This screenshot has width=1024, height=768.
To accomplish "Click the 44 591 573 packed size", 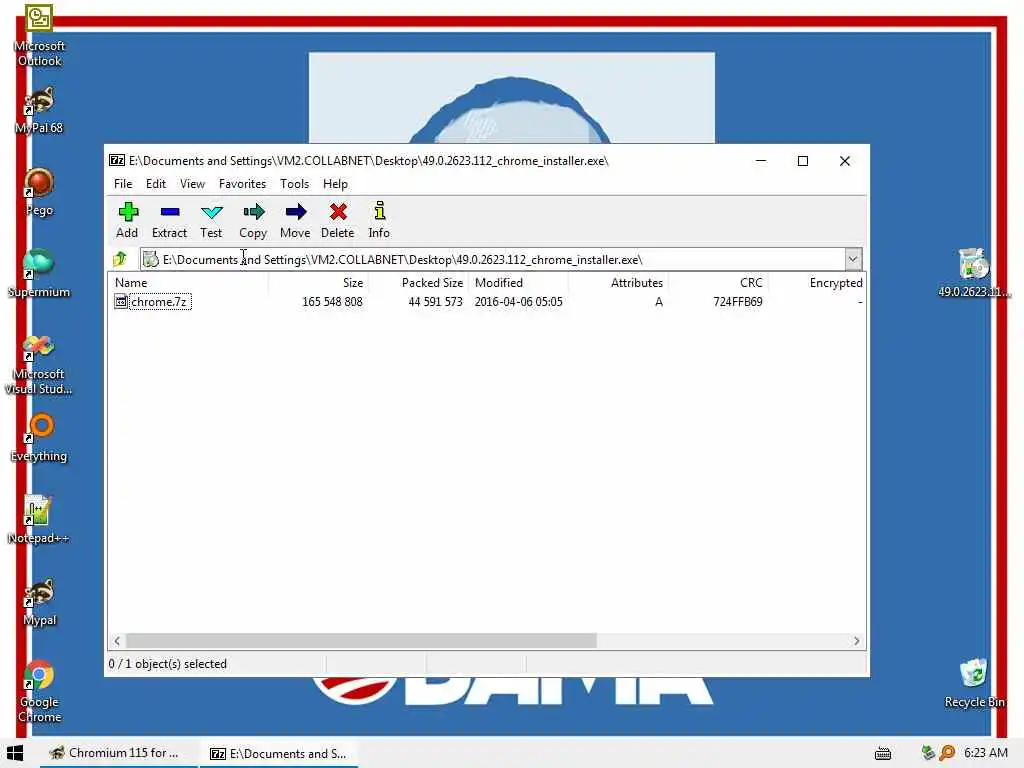I will [435, 302].
